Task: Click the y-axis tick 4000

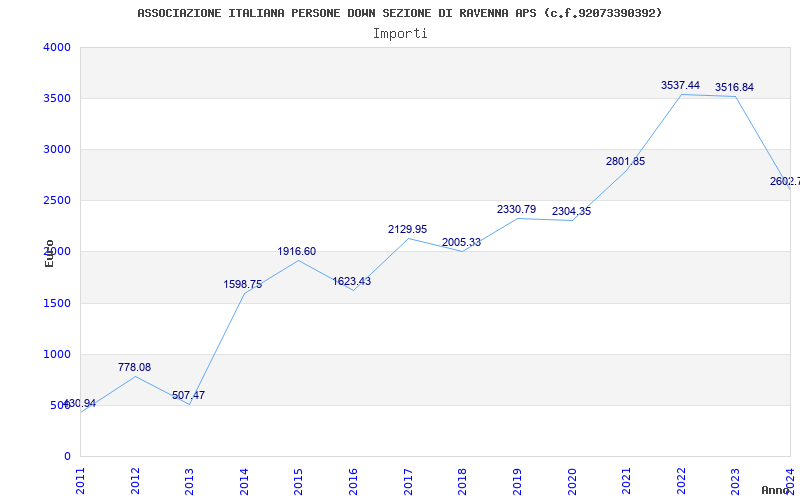Action: tap(57, 47)
